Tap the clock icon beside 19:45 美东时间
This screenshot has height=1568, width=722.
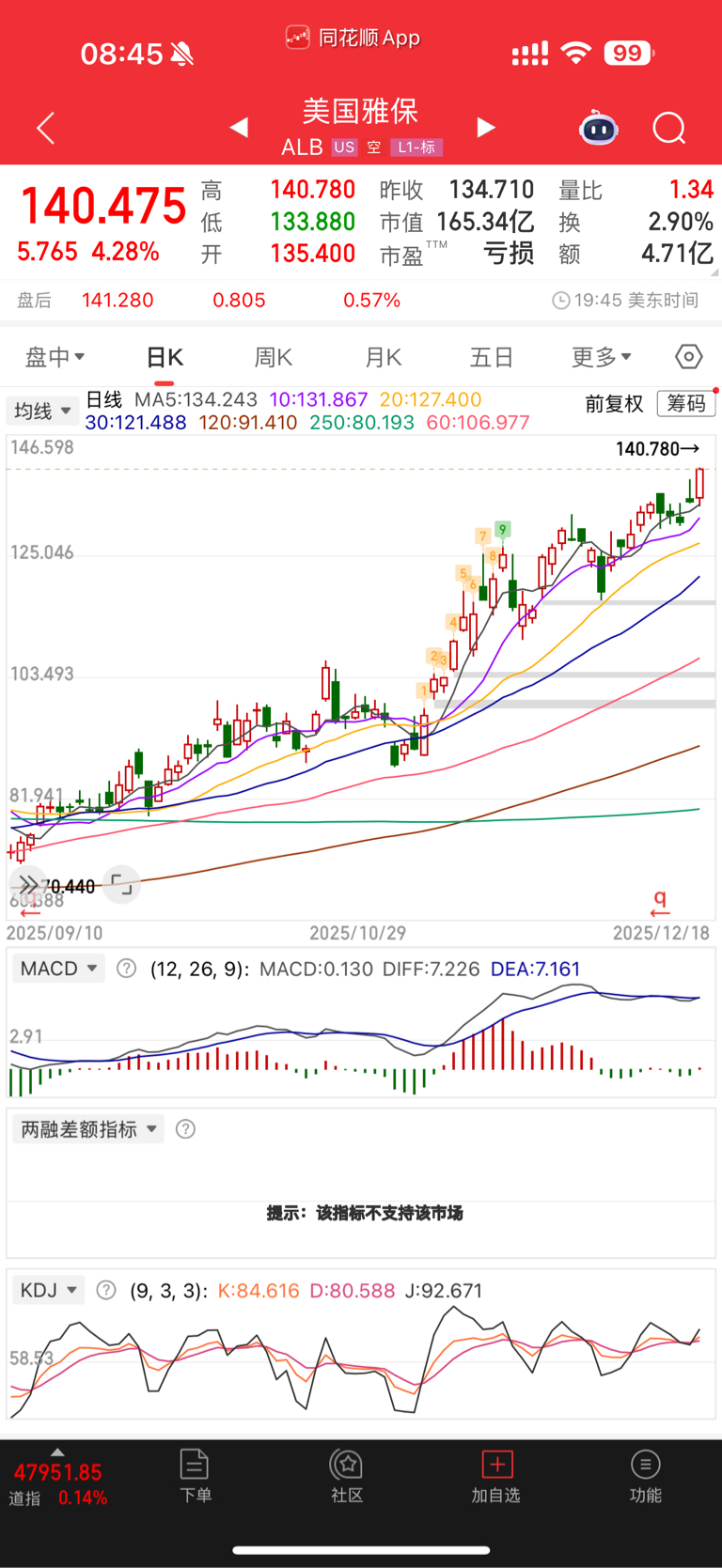pyautogui.click(x=560, y=301)
